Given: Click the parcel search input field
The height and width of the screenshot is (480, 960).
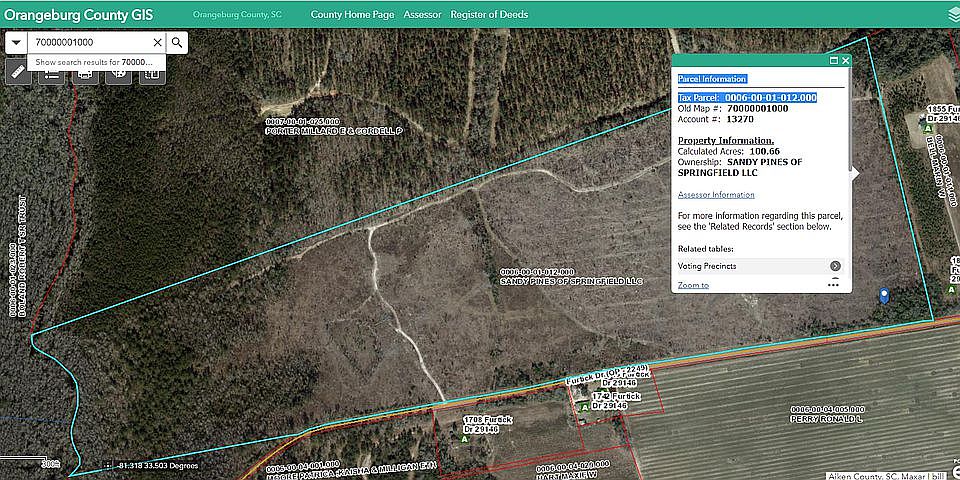Looking at the screenshot, I should point(90,42).
